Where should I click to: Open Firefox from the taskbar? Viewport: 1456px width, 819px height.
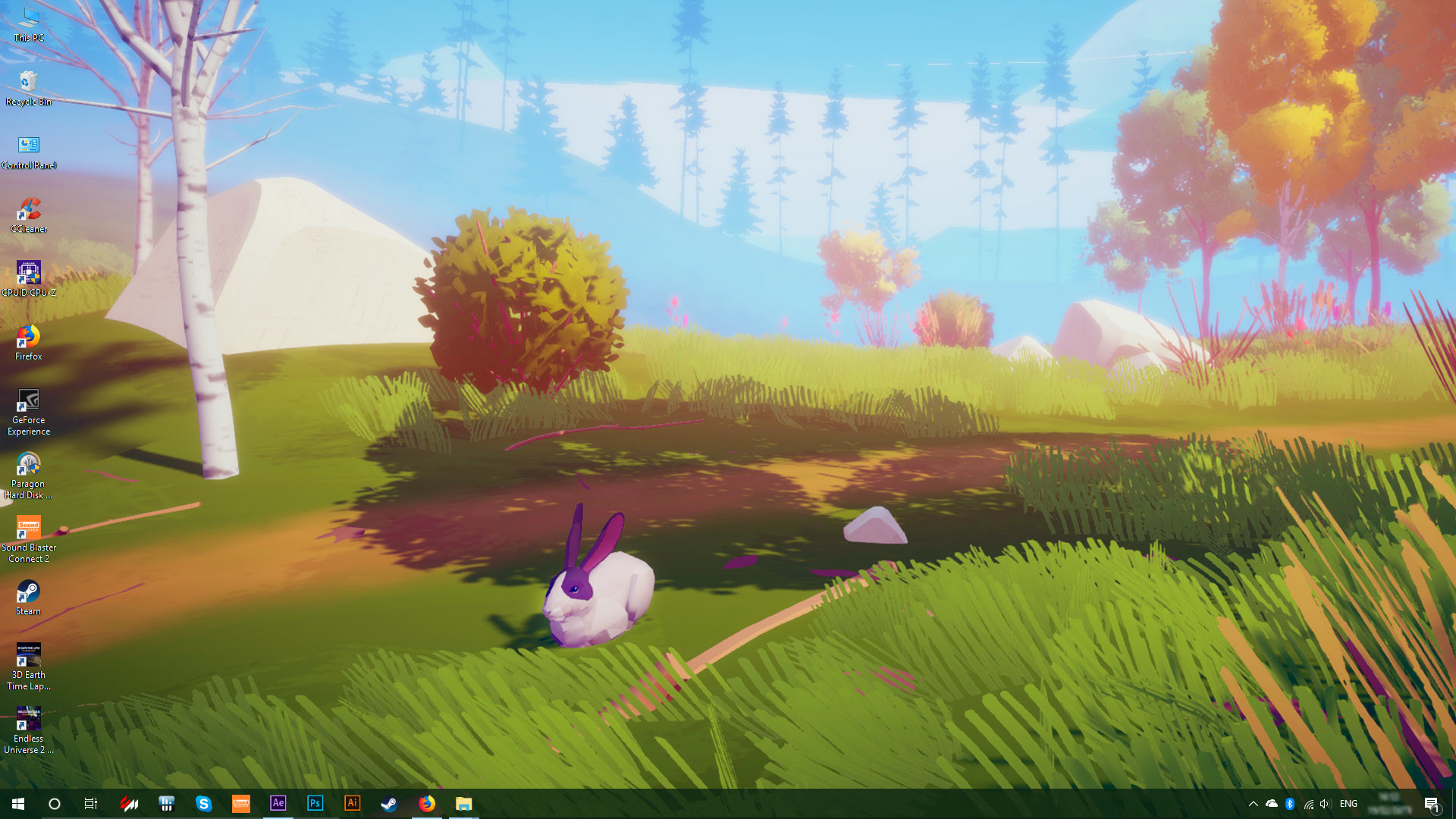click(x=427, y=803)
